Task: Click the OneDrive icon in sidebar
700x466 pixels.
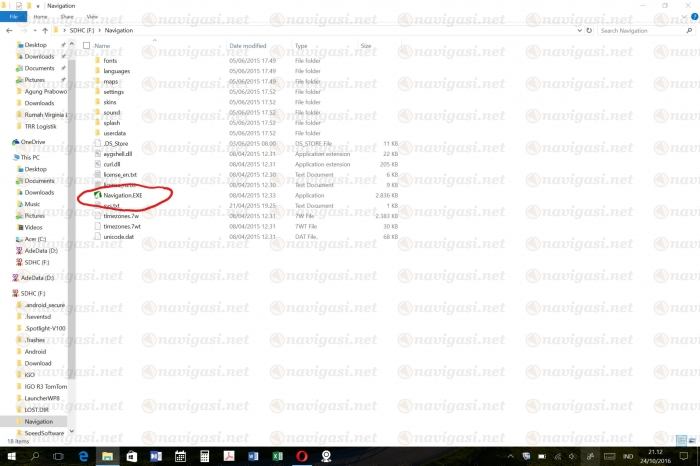Action: pos(15,142)
